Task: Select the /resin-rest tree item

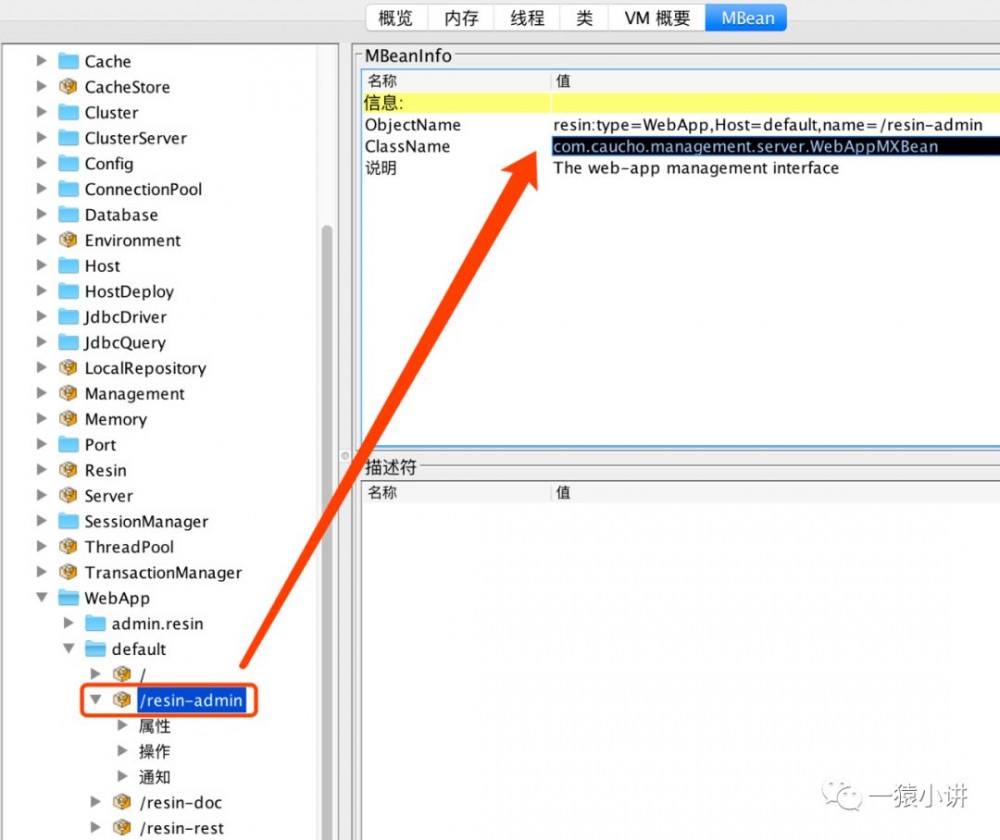Action: 182,828
